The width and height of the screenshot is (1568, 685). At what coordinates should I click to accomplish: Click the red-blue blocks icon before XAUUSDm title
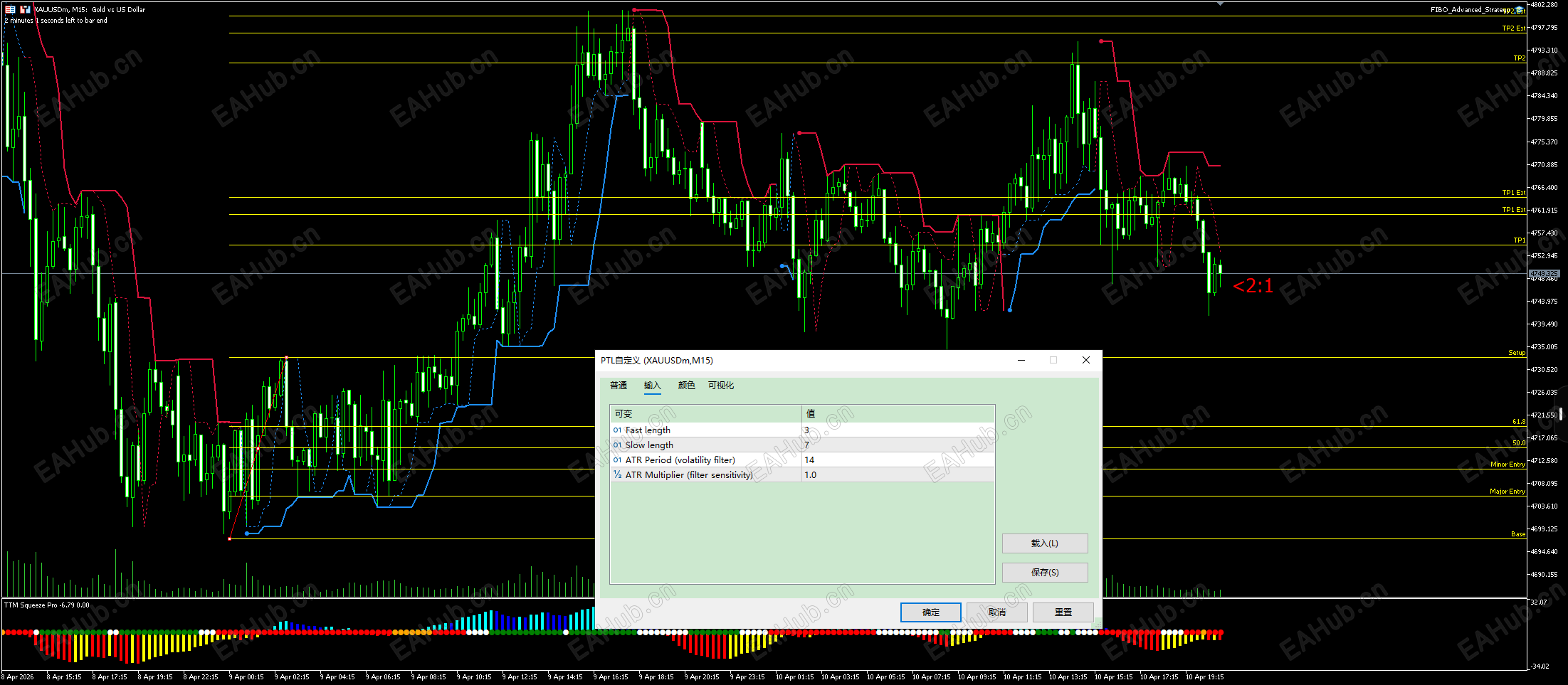(x=26, y=9)
